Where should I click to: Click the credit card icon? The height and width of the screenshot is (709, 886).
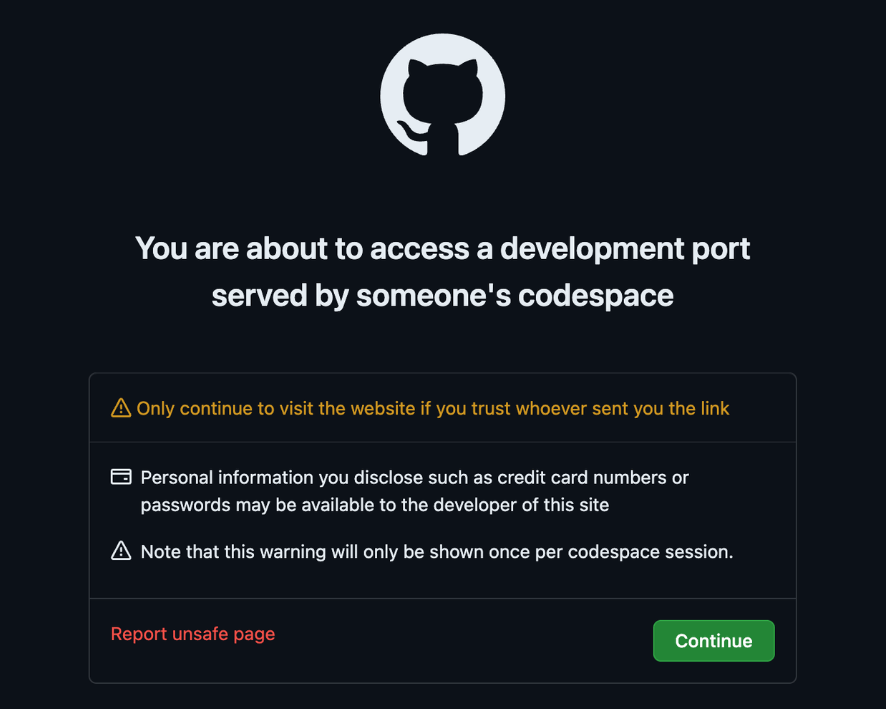pyautogui.click(x=121, y=477)
